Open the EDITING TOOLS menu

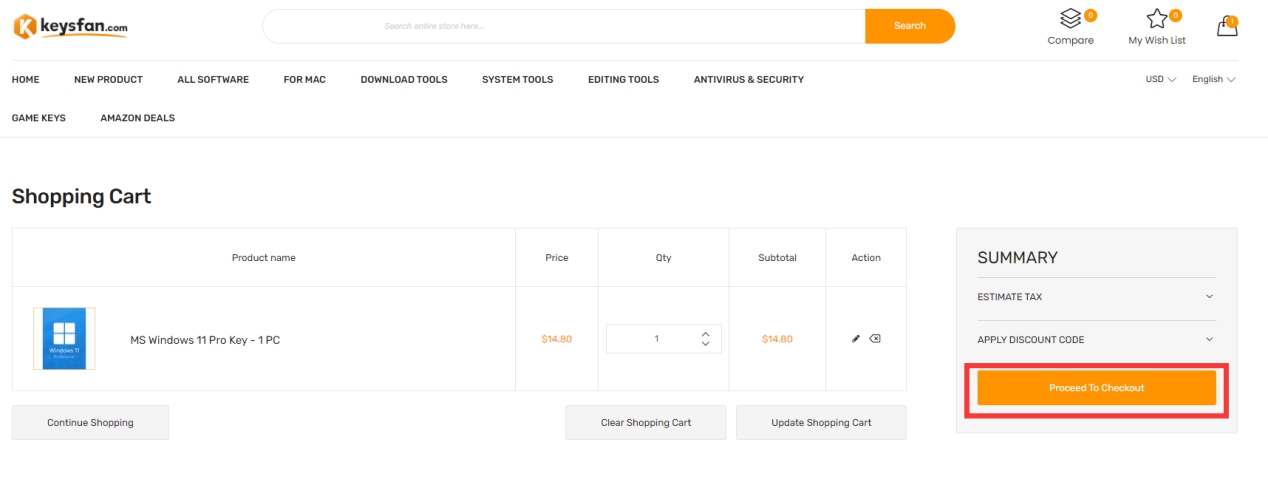pyautogui.click(x=623, y=79)
